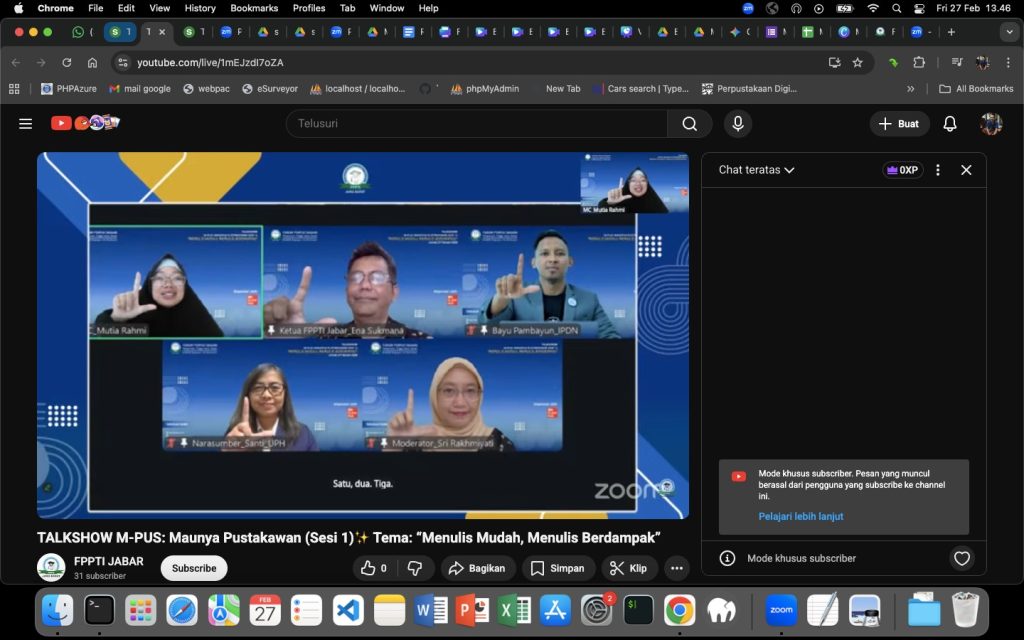Dislike the video with thumbs down
This screenshot has height=640, width=1024.
pyautogui.click(x=415, y=568)
